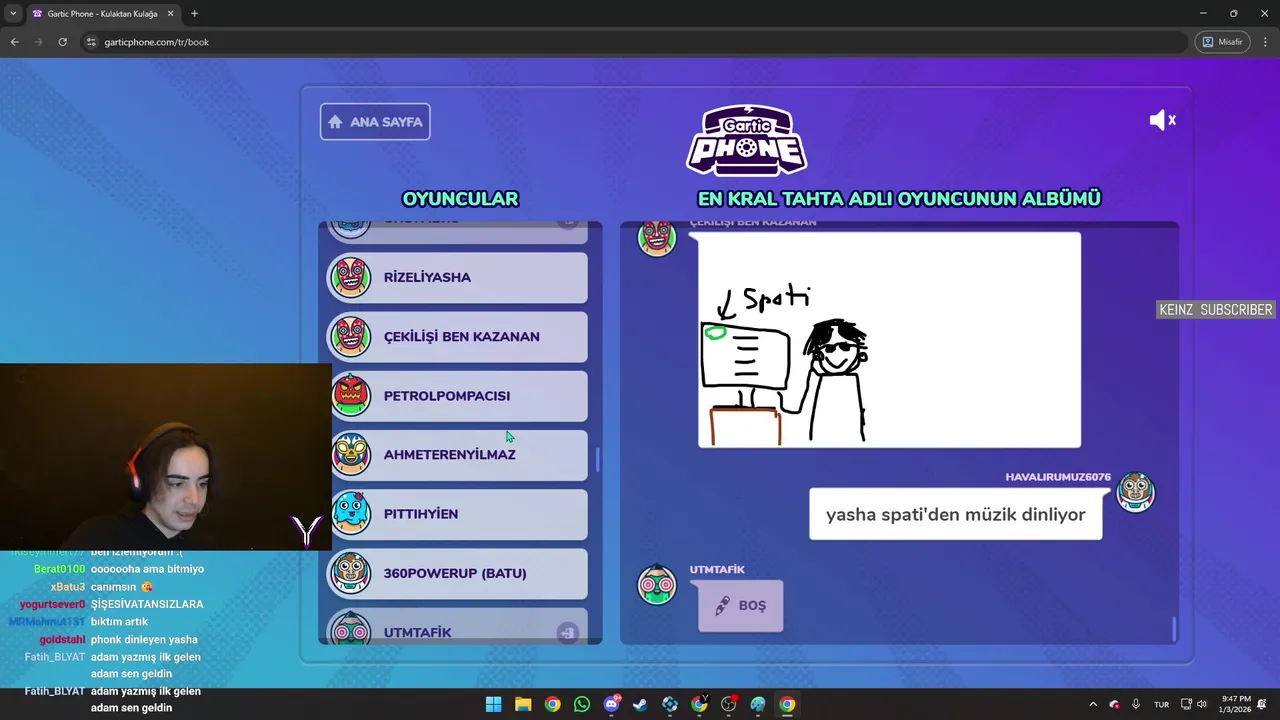The image size is (1280, 720).
Task: Select player PETROLPOMPACISI
Action: 459,395
